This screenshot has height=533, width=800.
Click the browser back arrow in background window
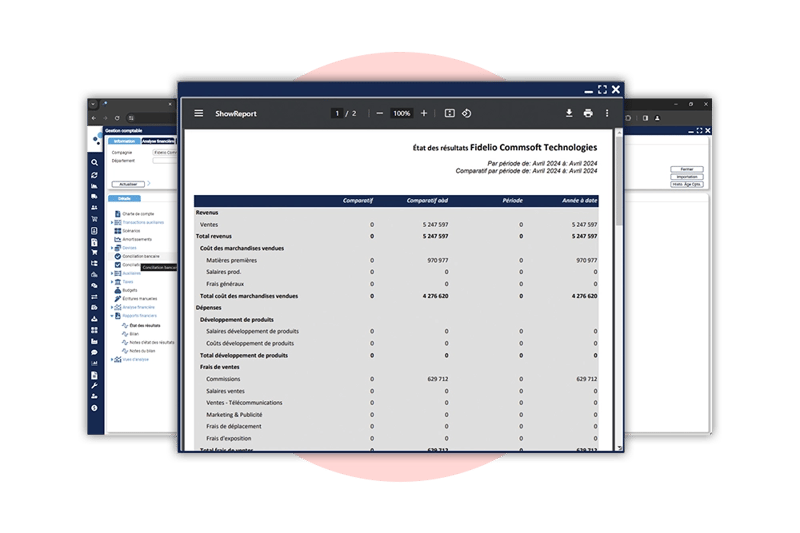94,118
